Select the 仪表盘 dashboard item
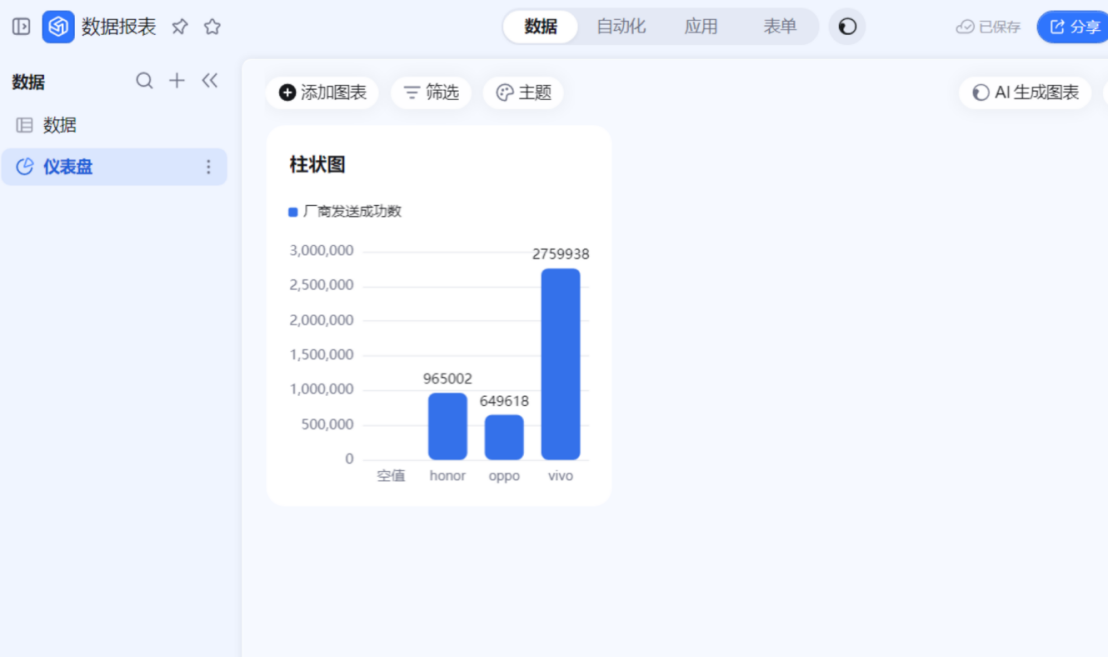 click(114, 167)
